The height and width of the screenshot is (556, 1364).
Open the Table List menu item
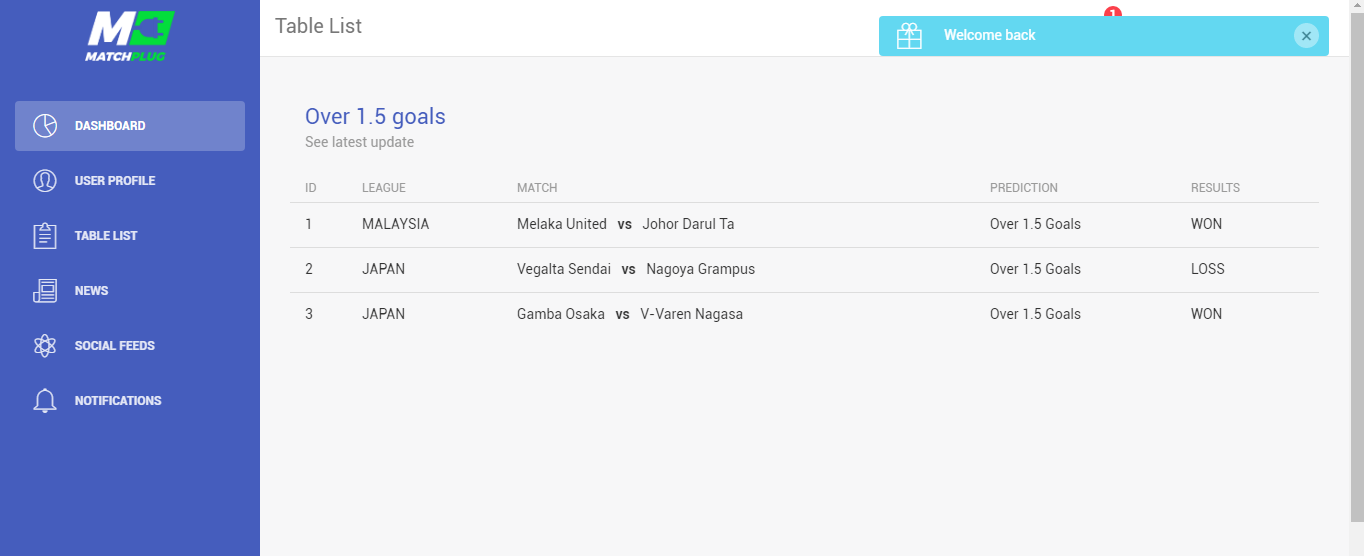click(x=130, y=236)
